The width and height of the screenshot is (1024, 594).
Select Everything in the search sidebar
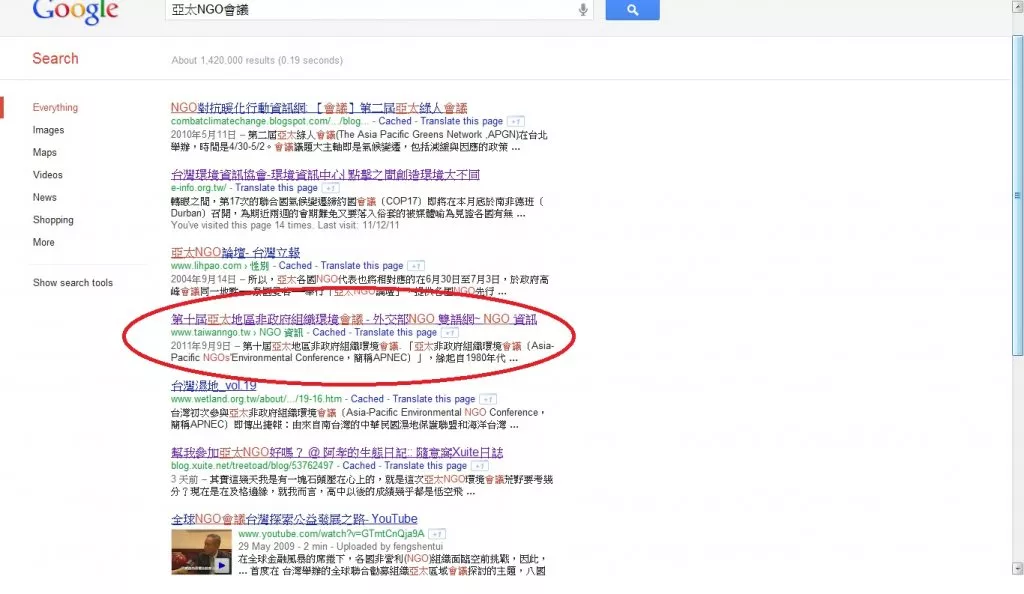tap(55, 107)
